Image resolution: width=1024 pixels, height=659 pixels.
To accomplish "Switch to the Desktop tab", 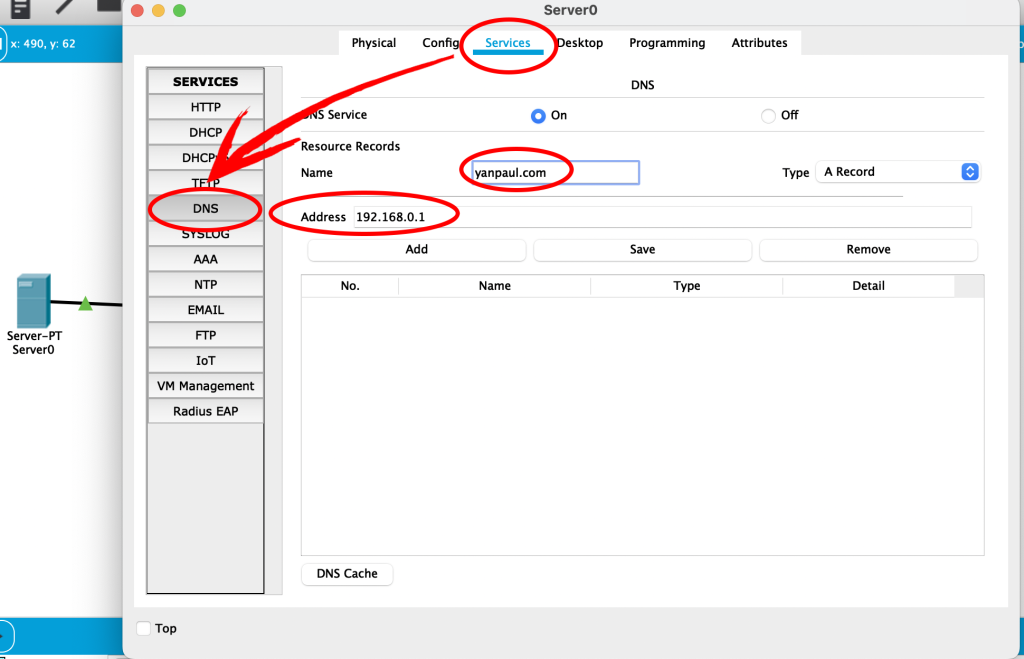I will pyautogui.click(x=580, y=43).
